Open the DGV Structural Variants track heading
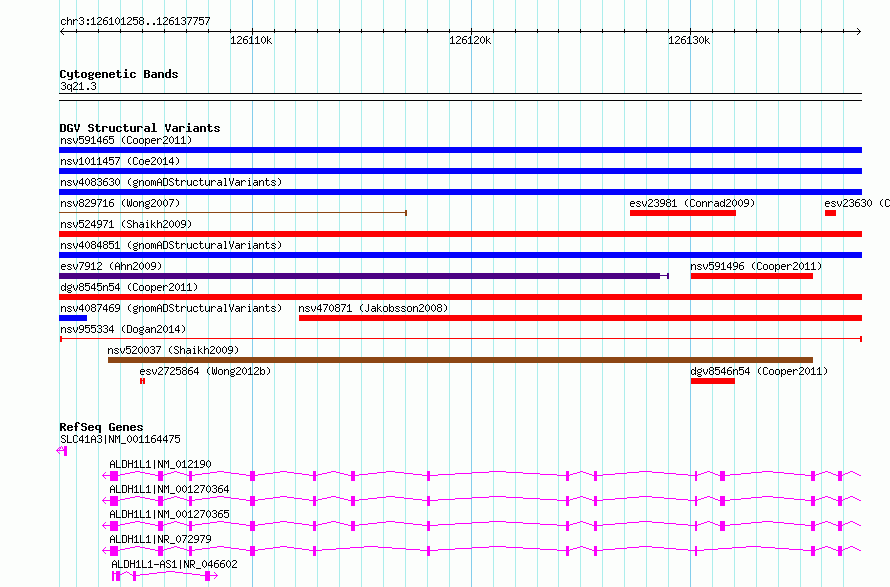The height and width of the screenshot is (587, 890). tap(140, 128)
